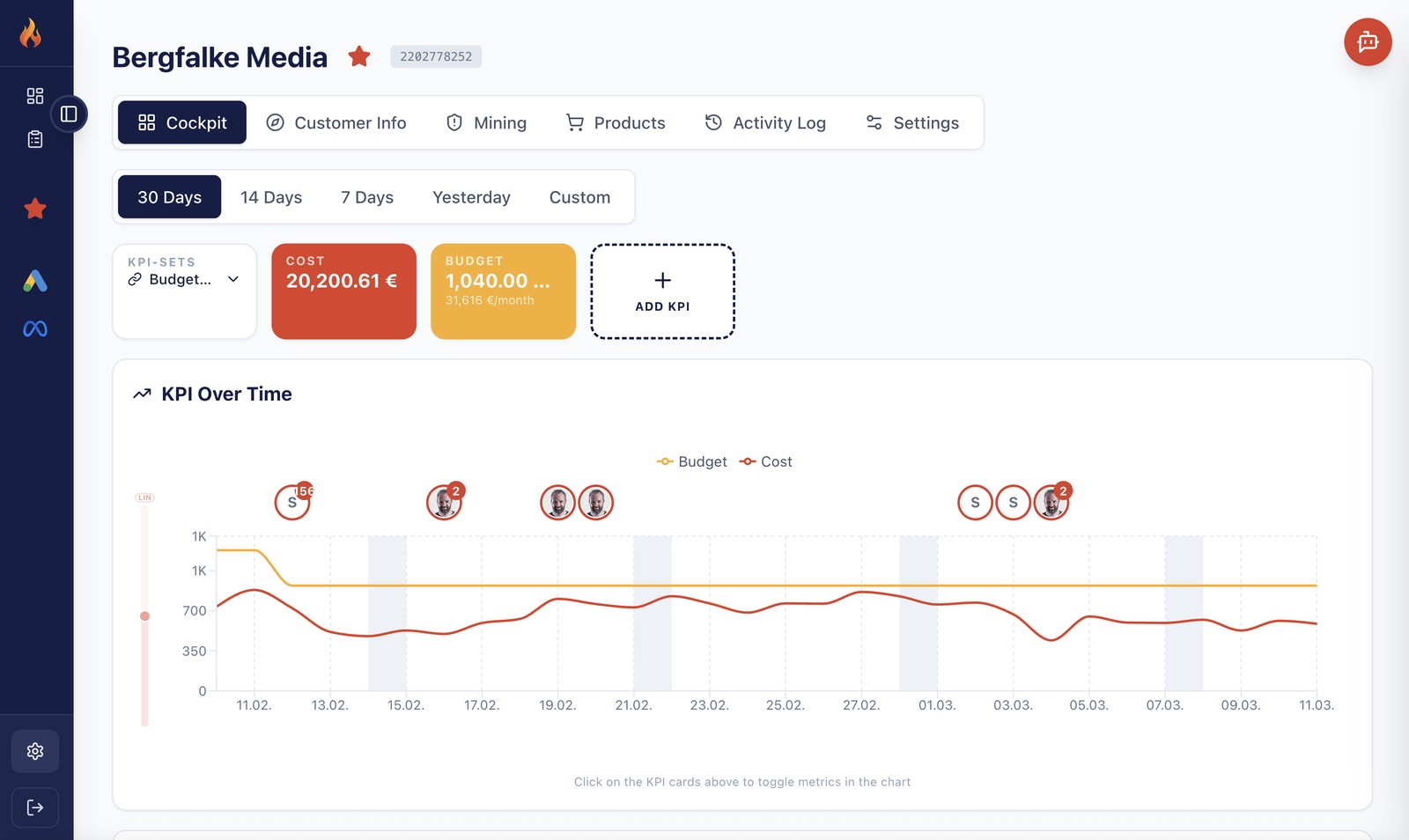Open the chatbot assistant button
Screen dimensions: 1409x840
pyautogui.click(x=1367, y=41)
